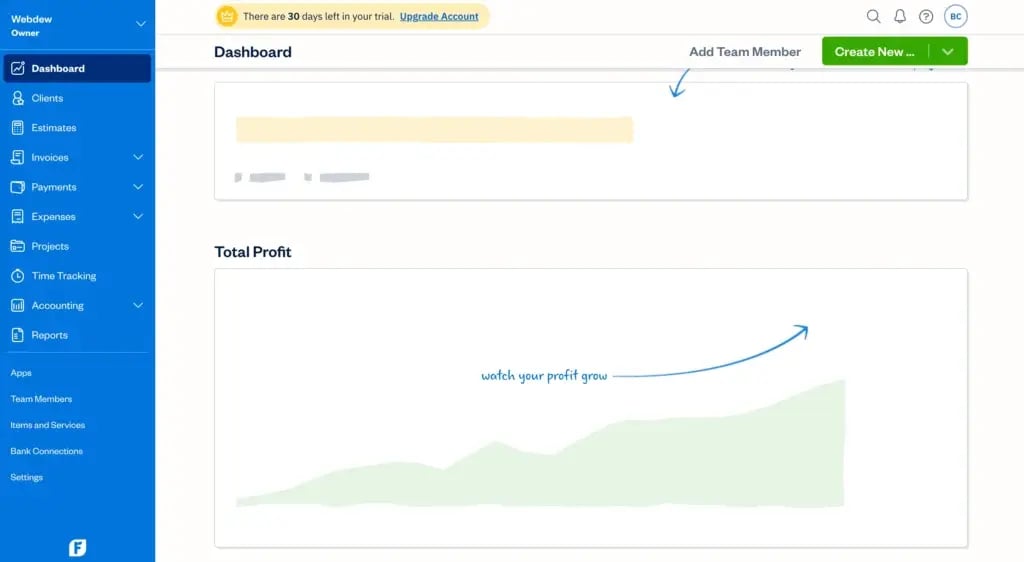Open the Webdew business switcher
This screenshot has height=562, width=1024.
[140, 24]
